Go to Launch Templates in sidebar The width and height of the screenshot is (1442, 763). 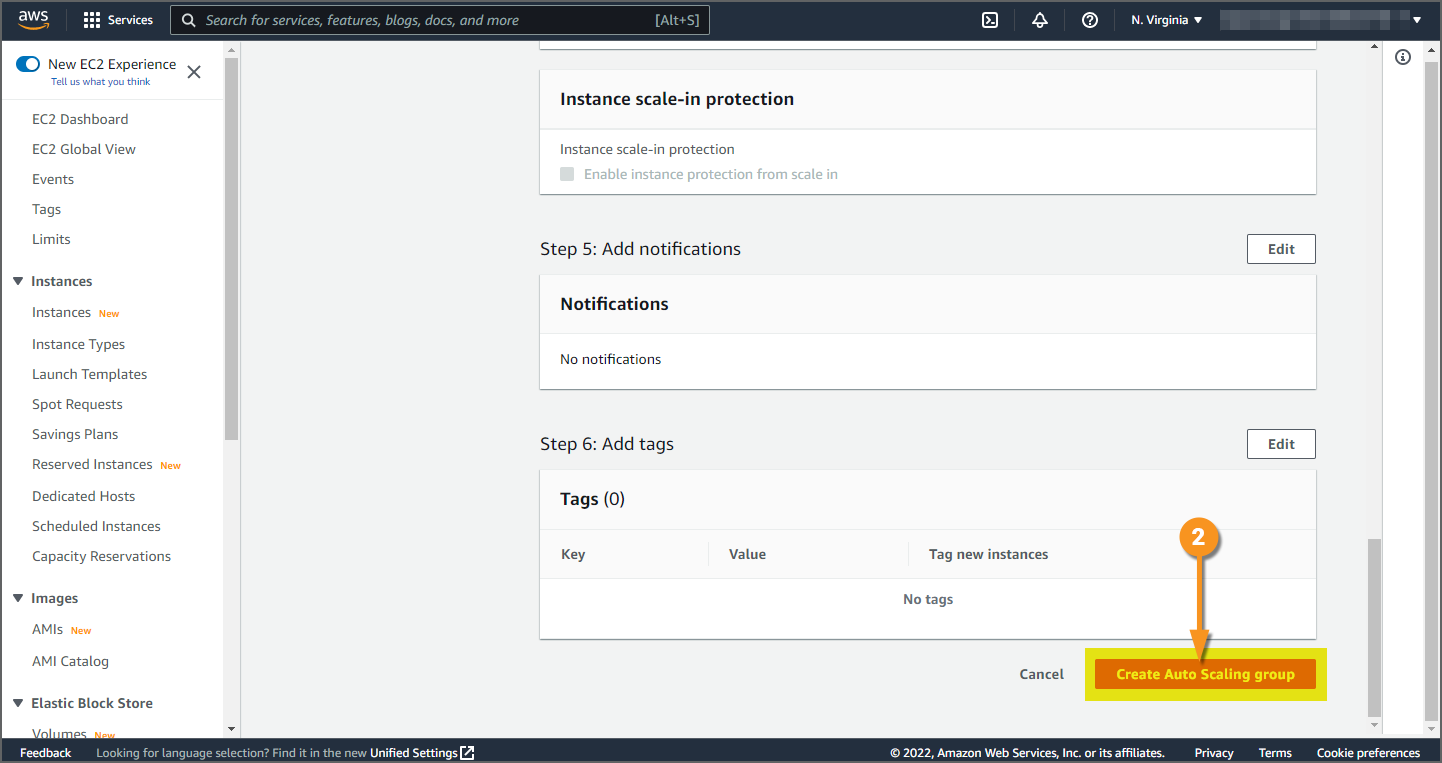pos(89,374)
